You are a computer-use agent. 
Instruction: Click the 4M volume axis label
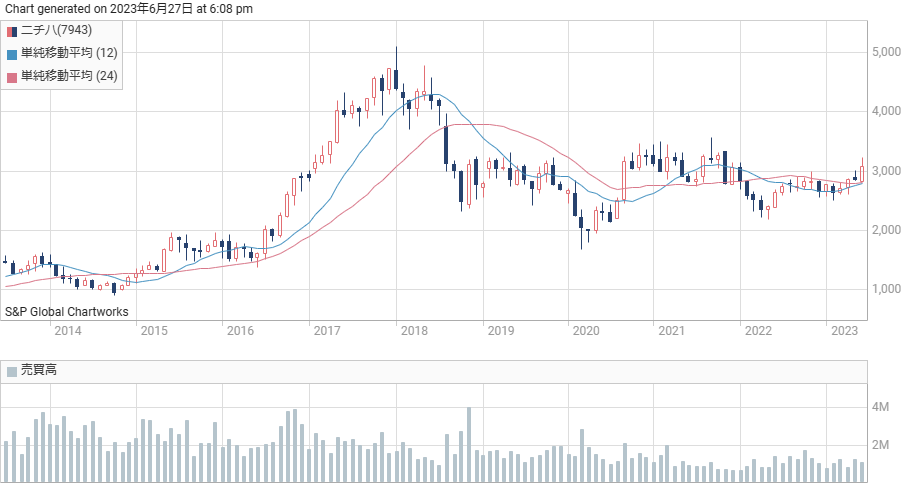coord(880,407)
